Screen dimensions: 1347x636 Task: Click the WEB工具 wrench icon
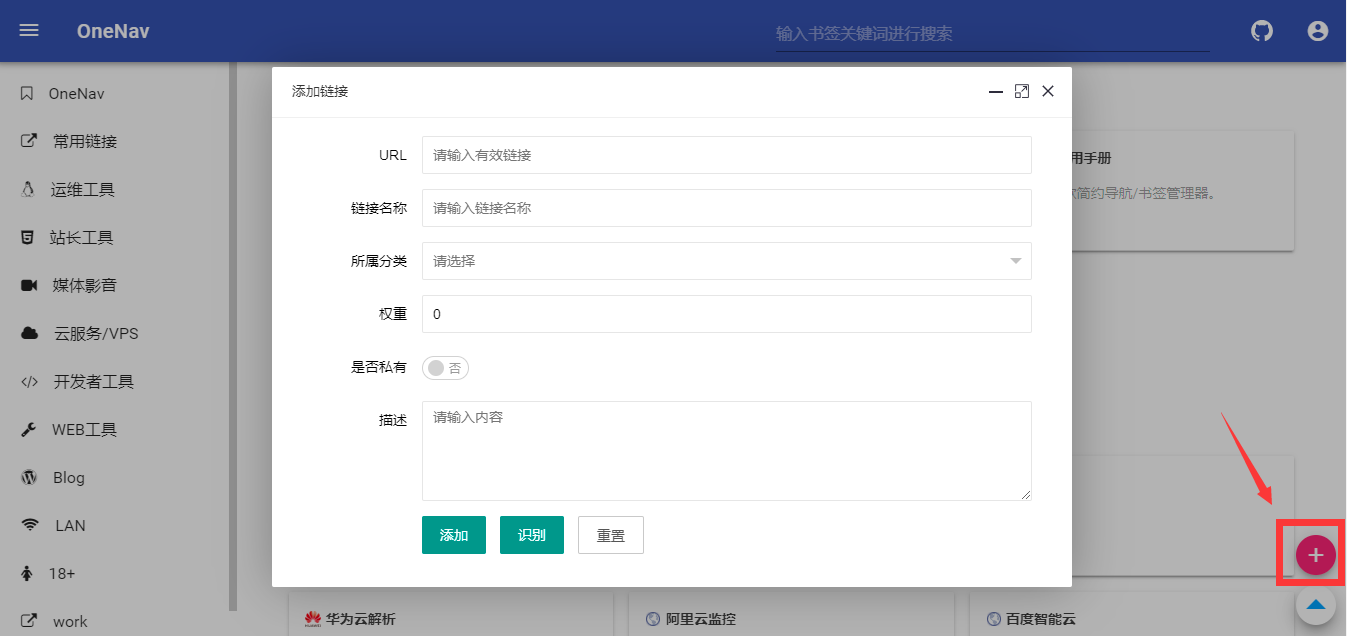coord(28,429)
